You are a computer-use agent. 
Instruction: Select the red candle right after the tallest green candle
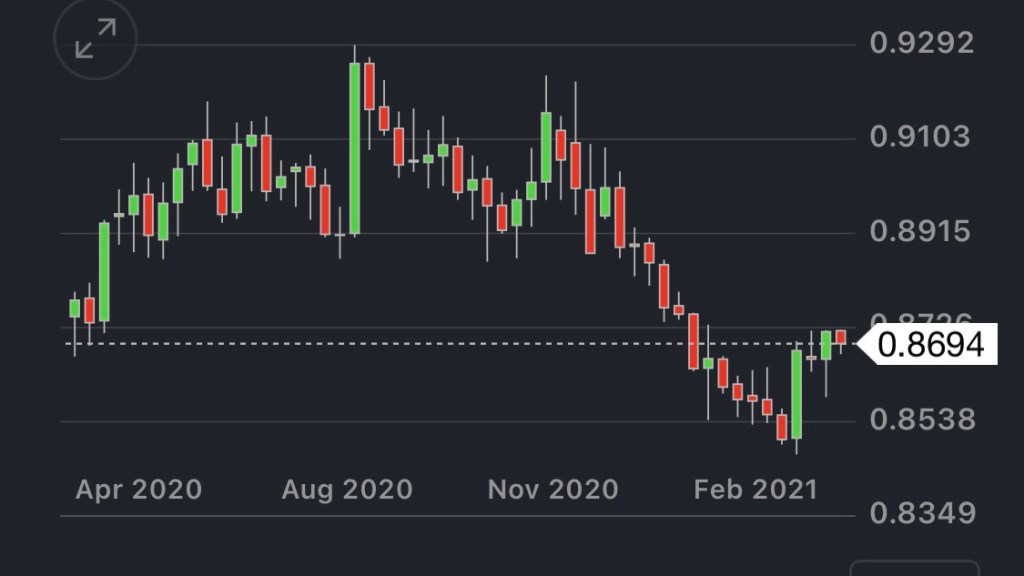369,86
